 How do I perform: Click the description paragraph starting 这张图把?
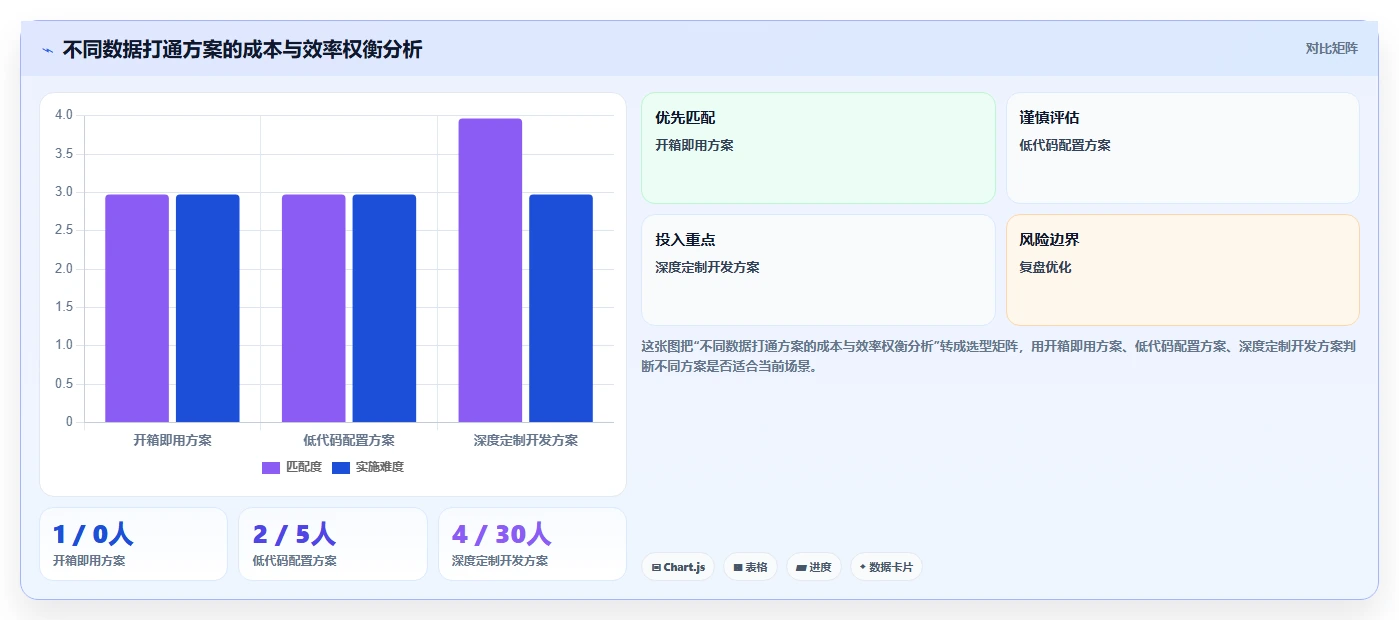pos(998,356)
